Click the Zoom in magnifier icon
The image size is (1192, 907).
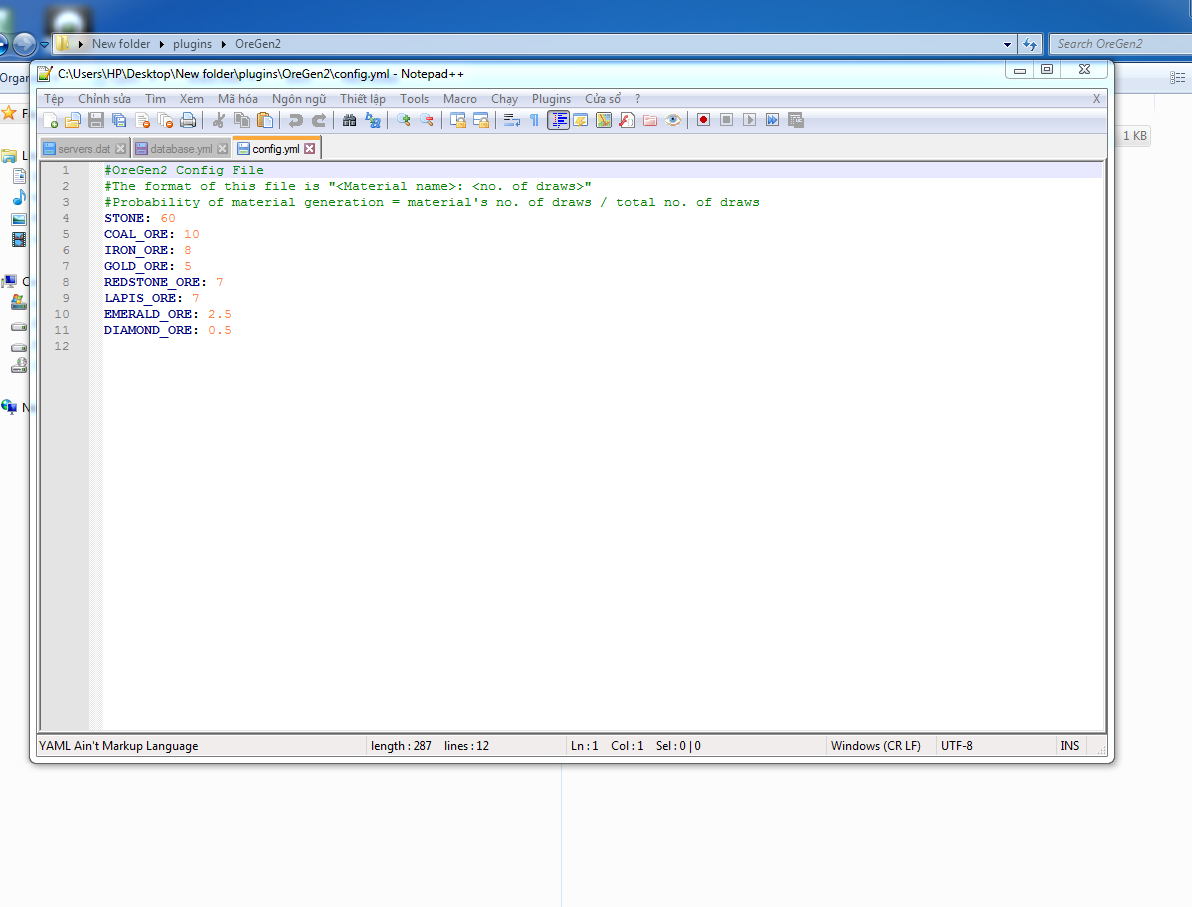pos(404,120)
